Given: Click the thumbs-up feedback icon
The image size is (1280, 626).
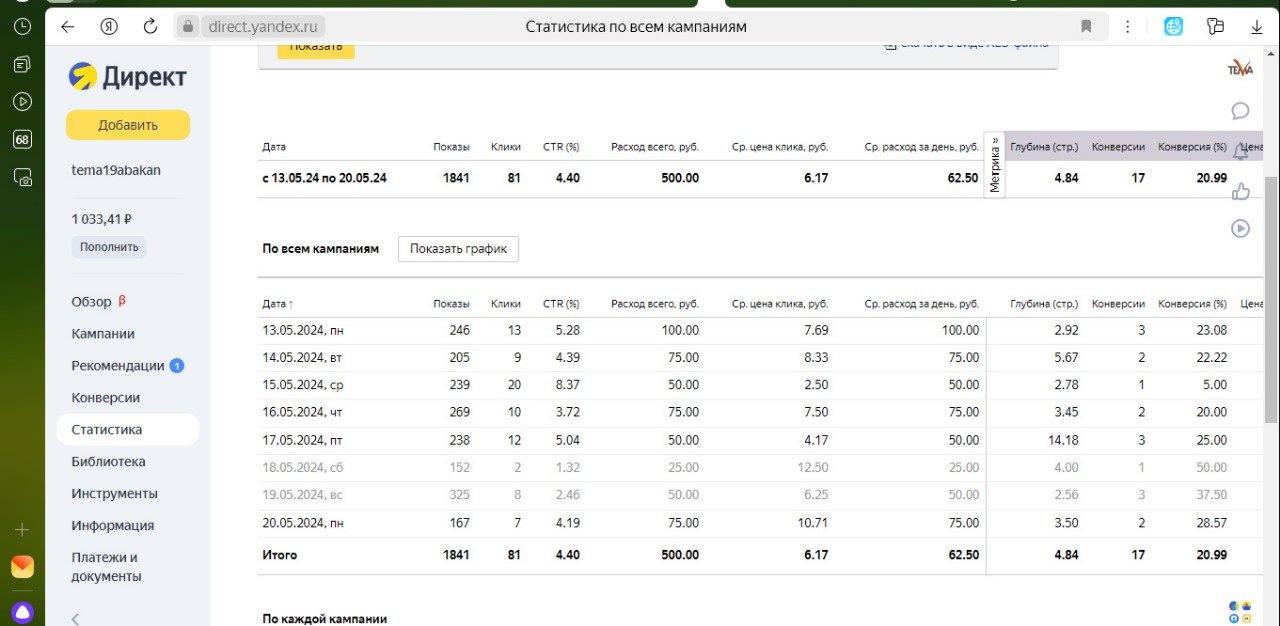Looking at the screenshot, I should click(x=1240, y=190).
